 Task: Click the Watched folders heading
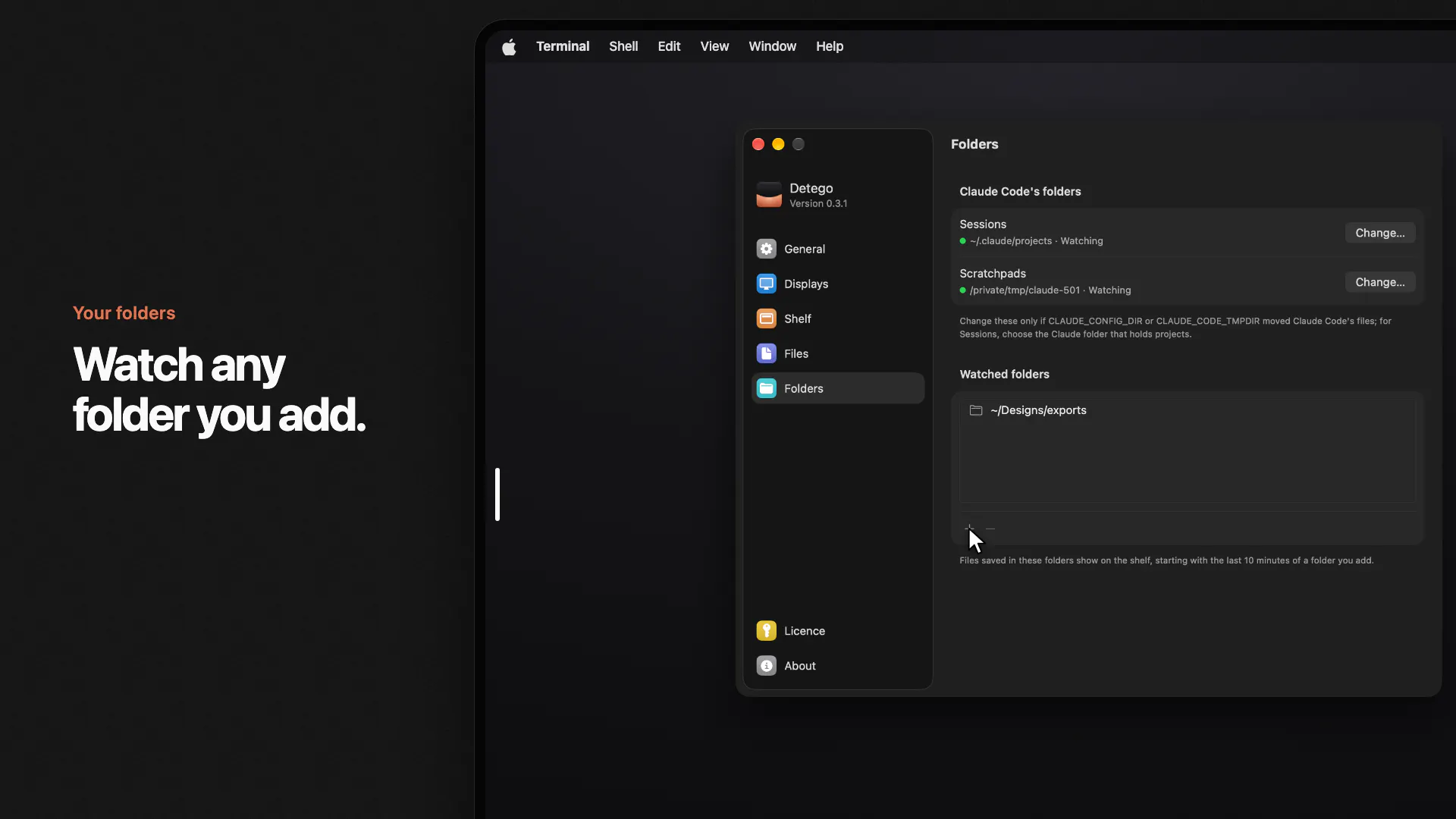(x=1004, y=374)
